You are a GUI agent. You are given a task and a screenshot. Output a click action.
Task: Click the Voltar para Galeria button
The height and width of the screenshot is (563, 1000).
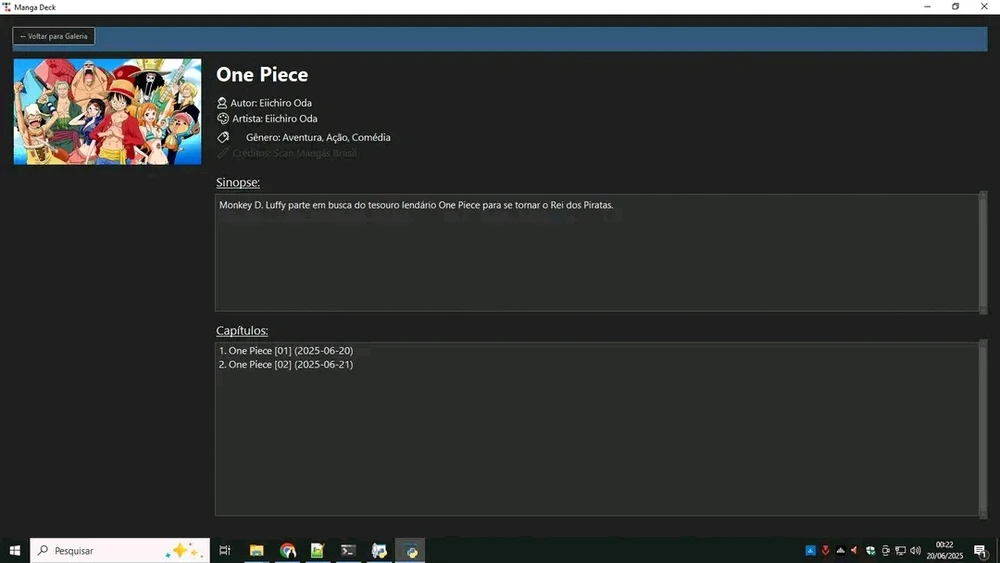tap(54, 36)
